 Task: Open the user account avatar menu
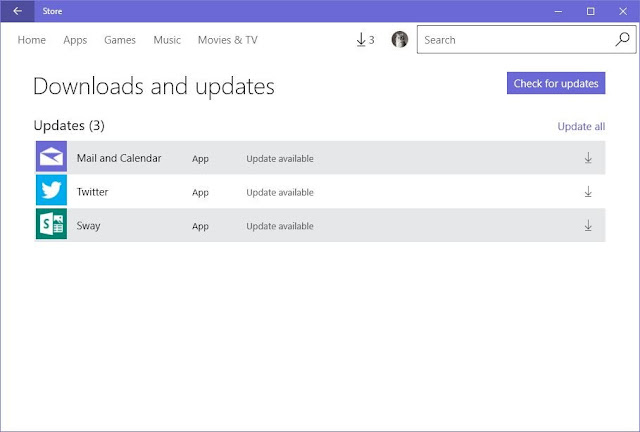(400, 39)
